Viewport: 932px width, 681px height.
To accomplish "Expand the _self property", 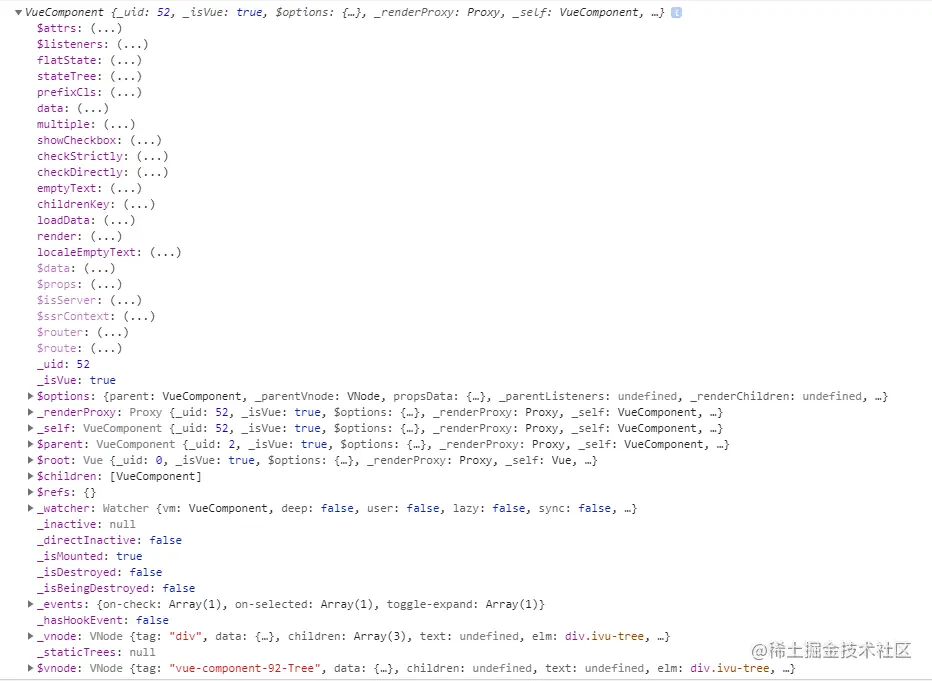I will 30,428.
